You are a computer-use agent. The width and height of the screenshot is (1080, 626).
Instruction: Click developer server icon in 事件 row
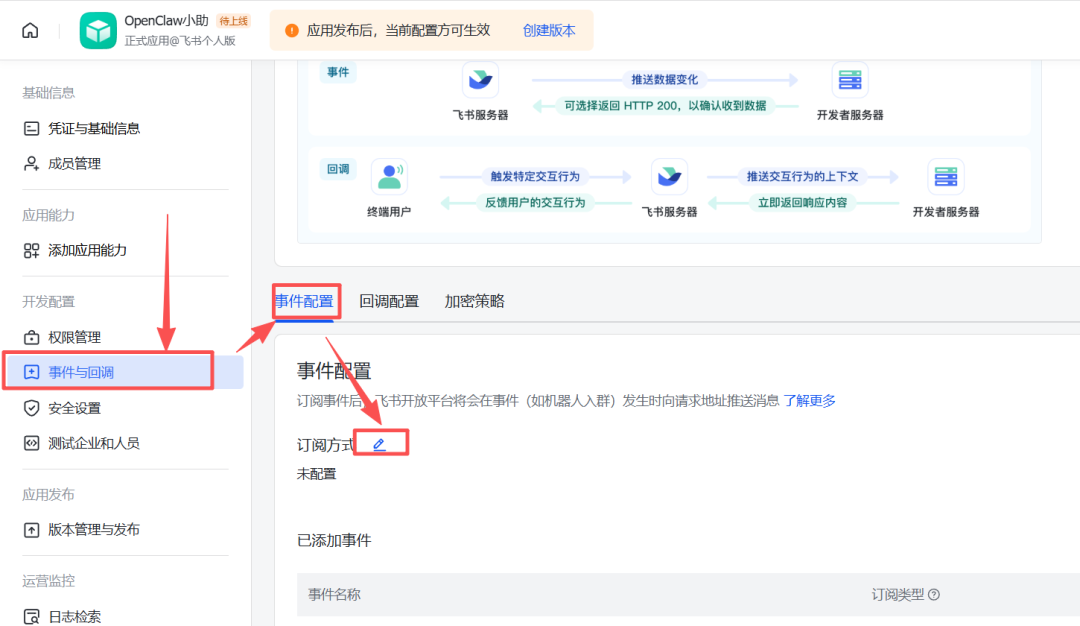coord(850,80)
